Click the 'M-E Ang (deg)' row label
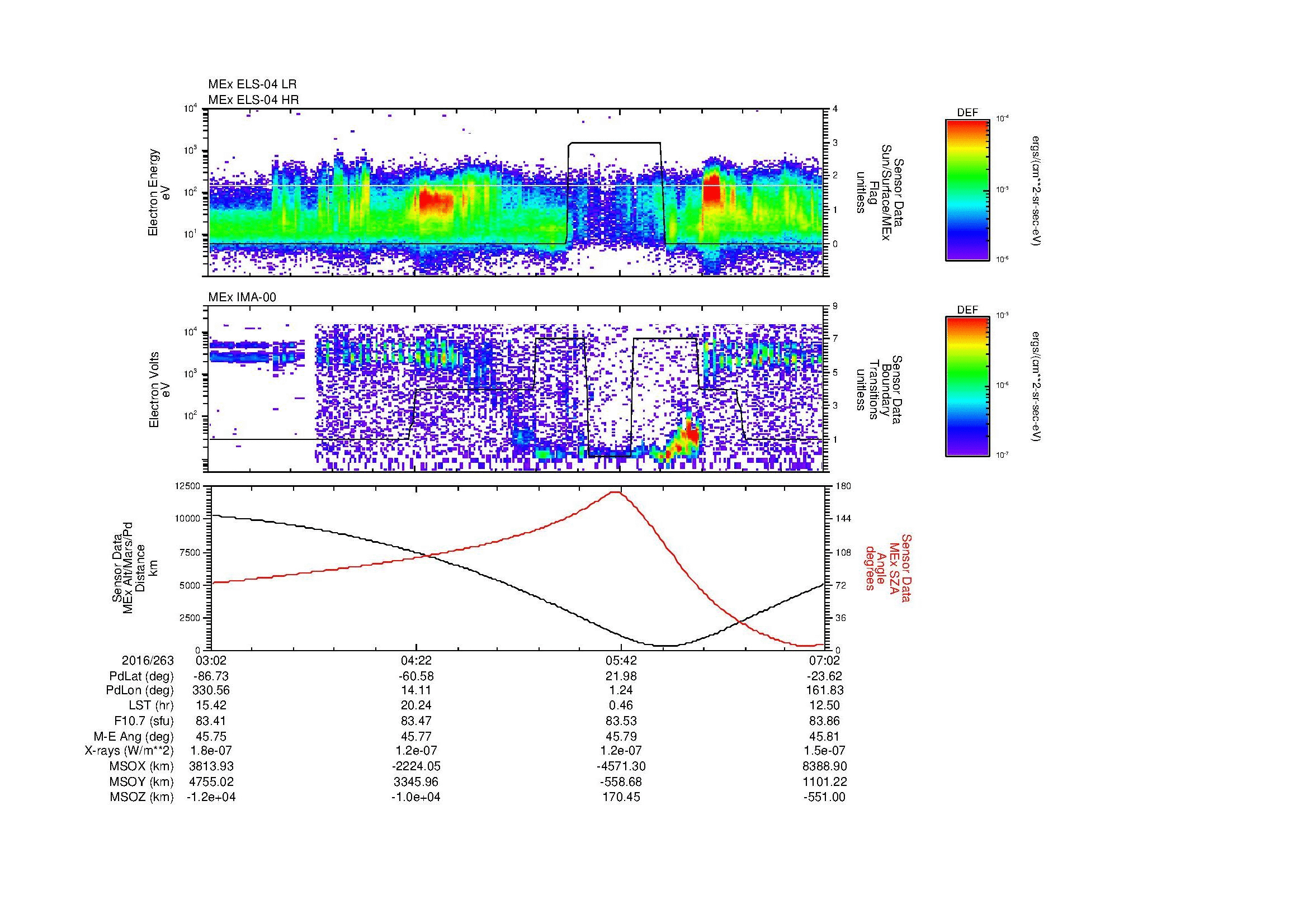This screenshot has height=924, width=1308. point(134,737)
